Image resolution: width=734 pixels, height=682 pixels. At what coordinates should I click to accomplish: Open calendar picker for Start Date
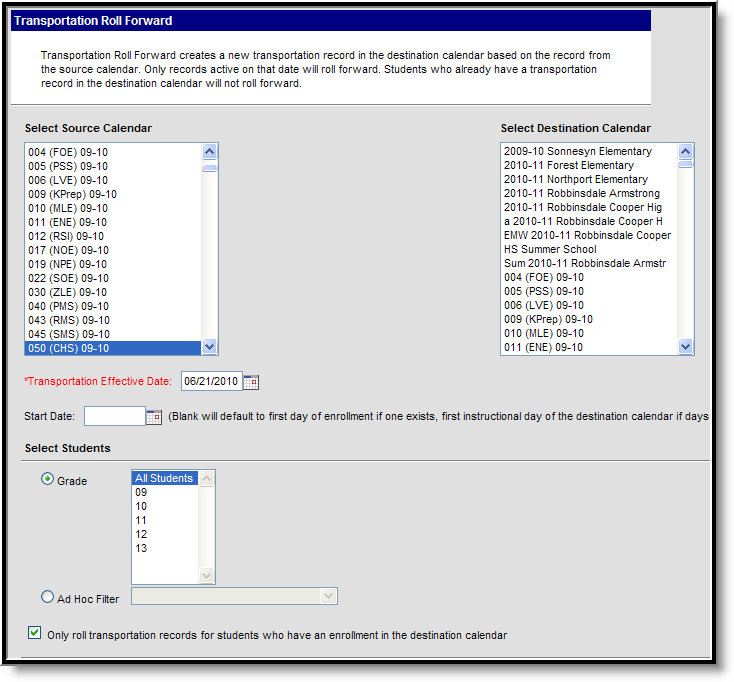(x=154, y=417)
